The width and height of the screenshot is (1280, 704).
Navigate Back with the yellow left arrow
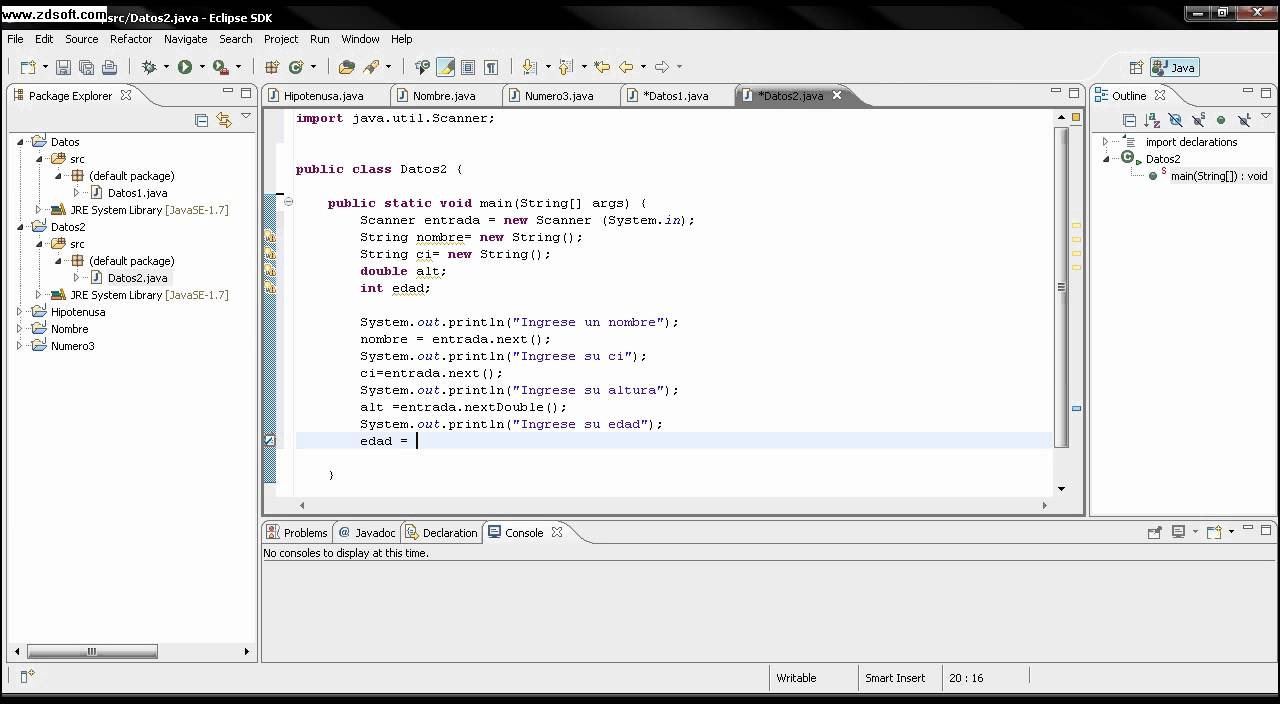coord(626,67)
